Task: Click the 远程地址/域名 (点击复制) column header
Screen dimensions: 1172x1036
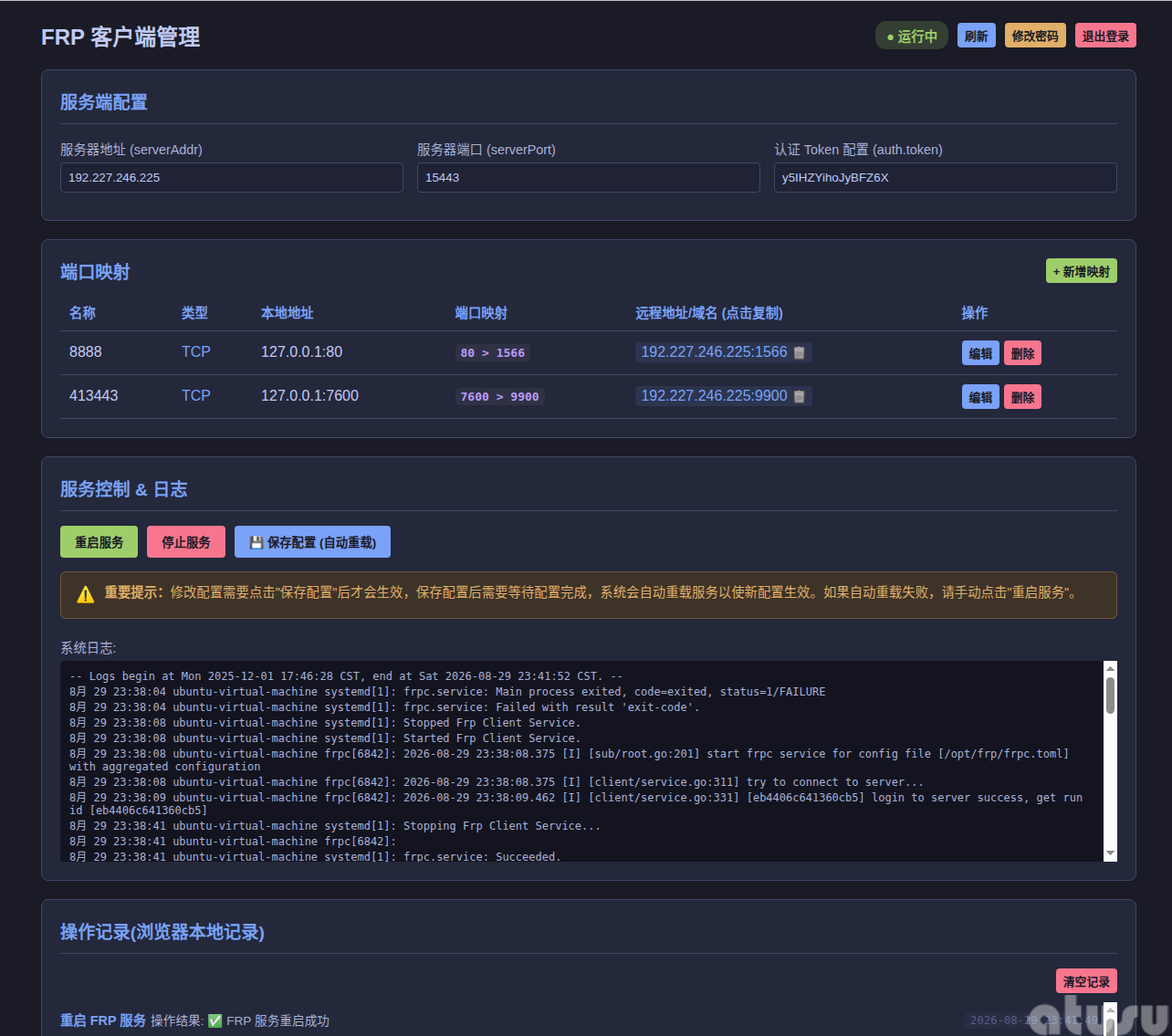Action: click(x=709, y=313)
